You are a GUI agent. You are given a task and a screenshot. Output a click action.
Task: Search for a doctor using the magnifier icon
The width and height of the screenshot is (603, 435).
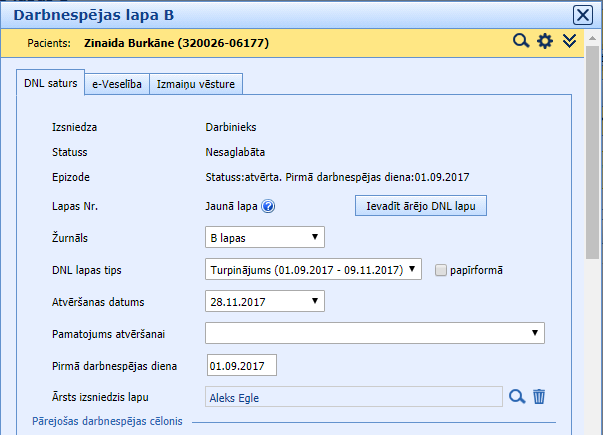[517, 396]
